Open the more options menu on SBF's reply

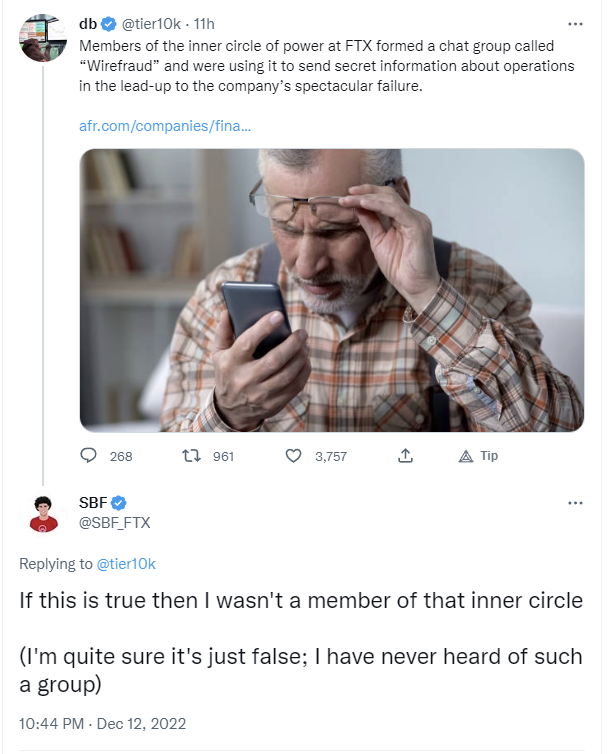pyautogui.click(x=575, y=502)
